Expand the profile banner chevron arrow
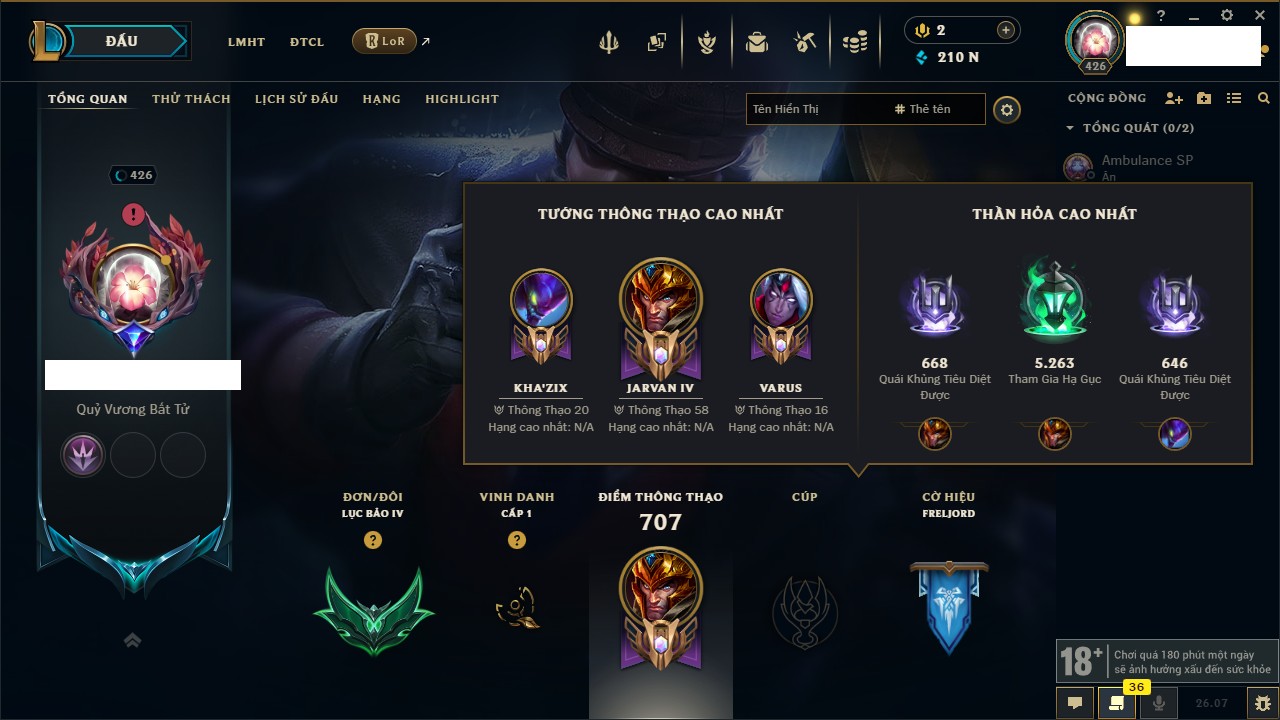1280x720 pixels. tap(132, 640)
